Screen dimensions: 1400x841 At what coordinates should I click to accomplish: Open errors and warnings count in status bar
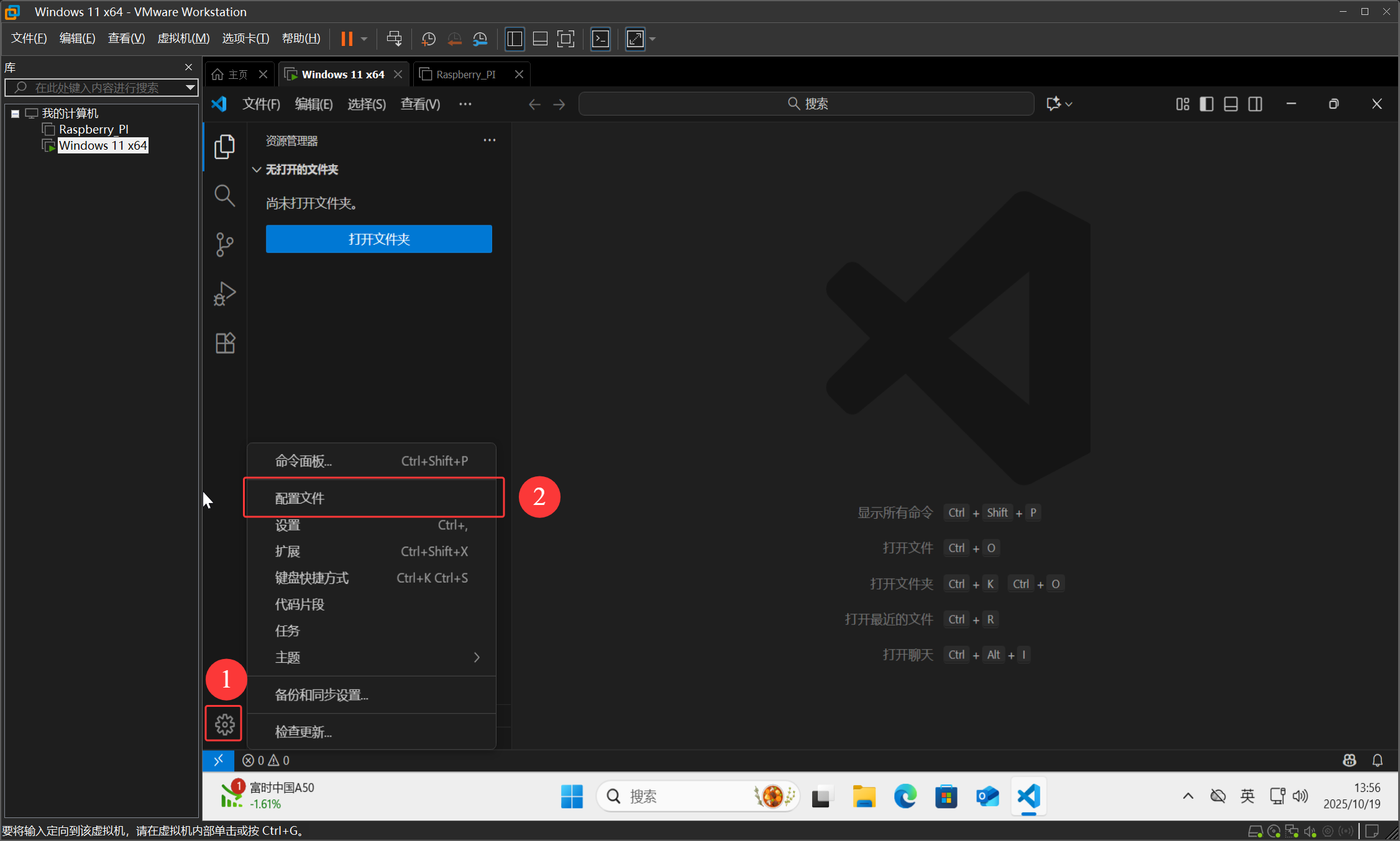point(266,760)
